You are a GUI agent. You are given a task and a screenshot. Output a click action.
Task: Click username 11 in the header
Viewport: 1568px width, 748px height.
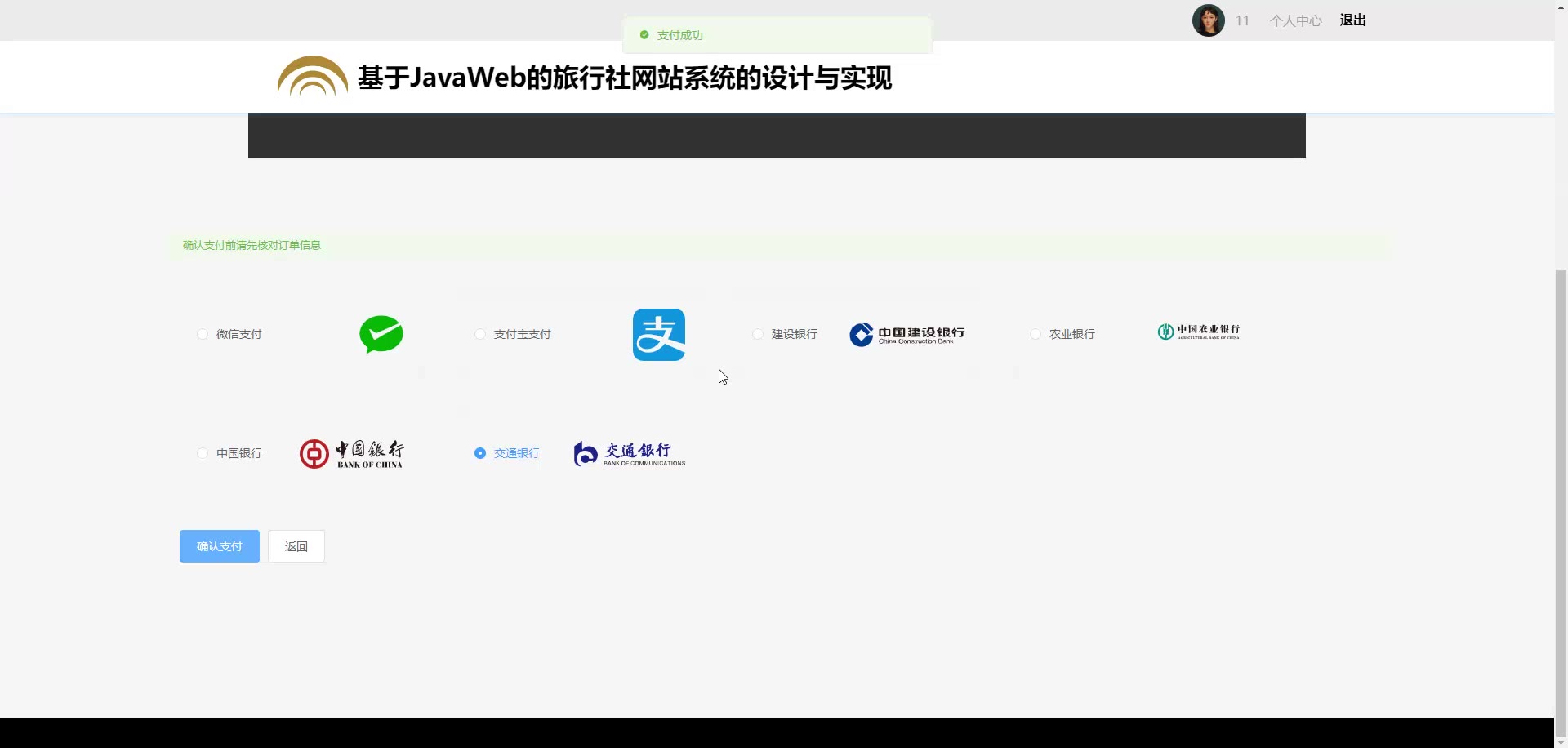(1242, 20)
